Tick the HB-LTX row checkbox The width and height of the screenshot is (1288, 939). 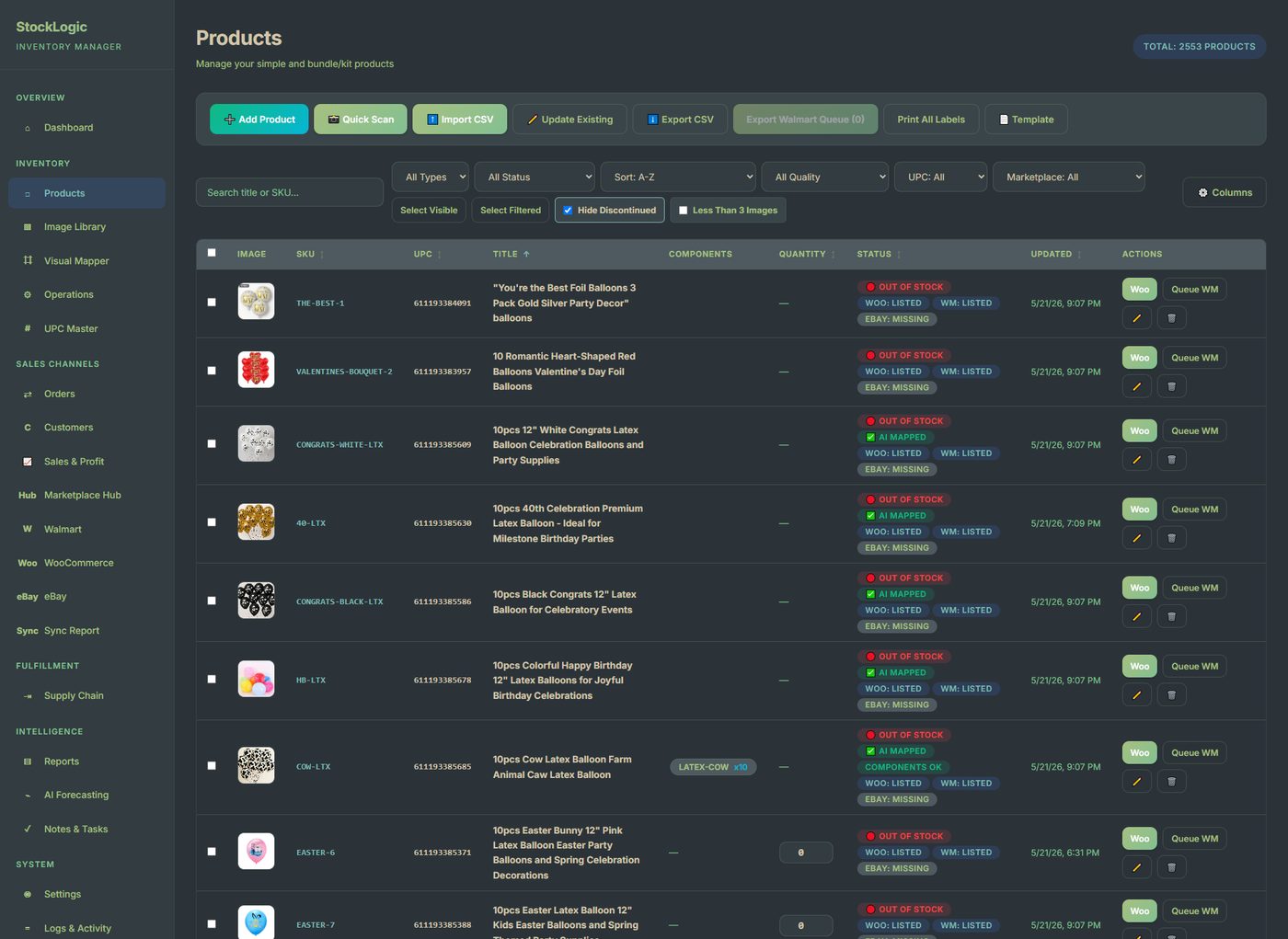pos(212,680)
